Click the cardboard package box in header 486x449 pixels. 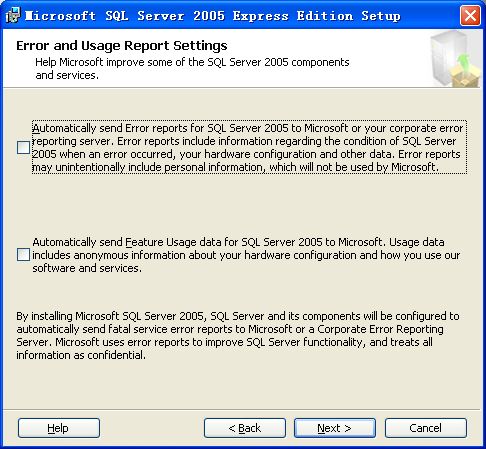coord(466,77)
